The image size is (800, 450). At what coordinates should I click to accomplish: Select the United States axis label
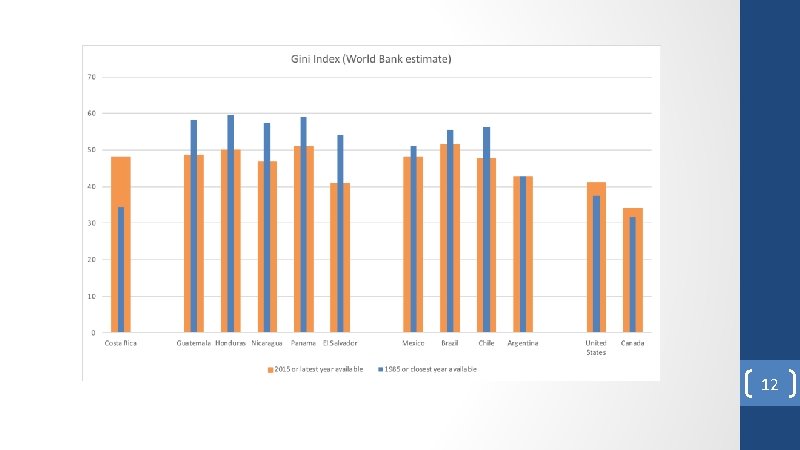tap(596, 347)
